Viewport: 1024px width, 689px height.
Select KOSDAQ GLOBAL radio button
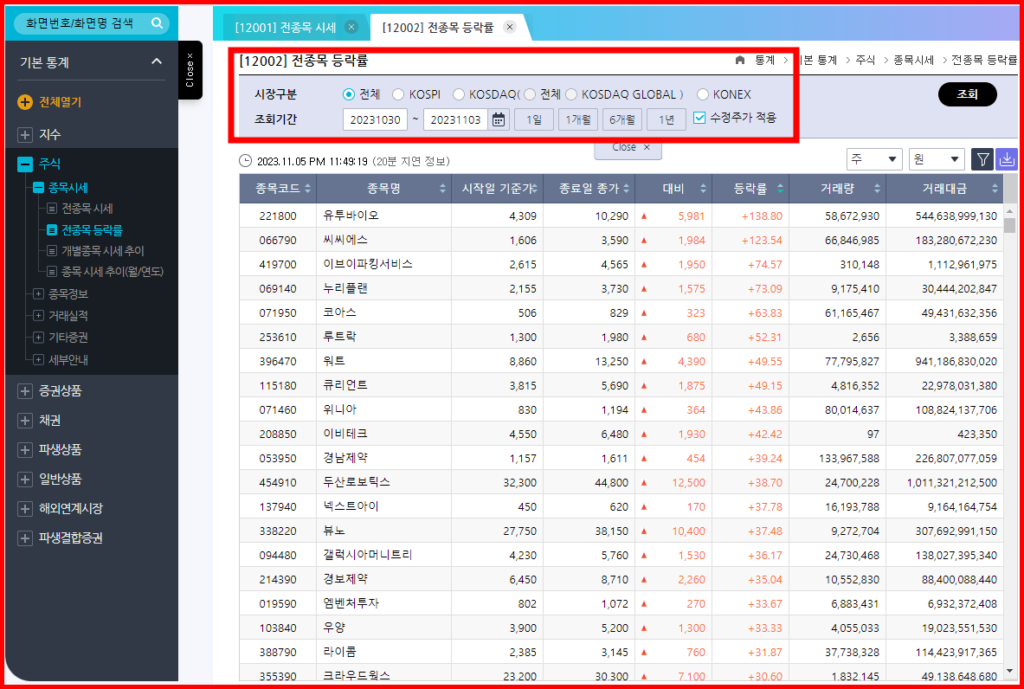[571, 95]
